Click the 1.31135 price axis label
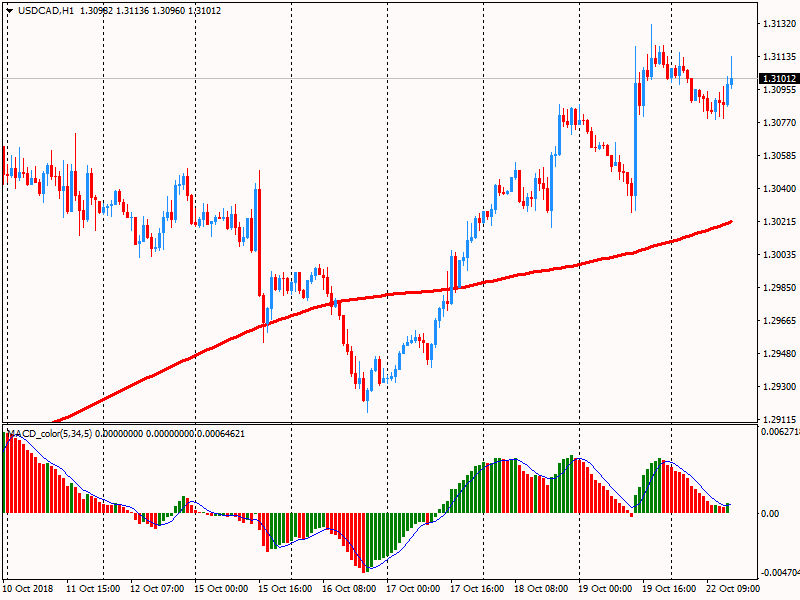 coord(780,57)
